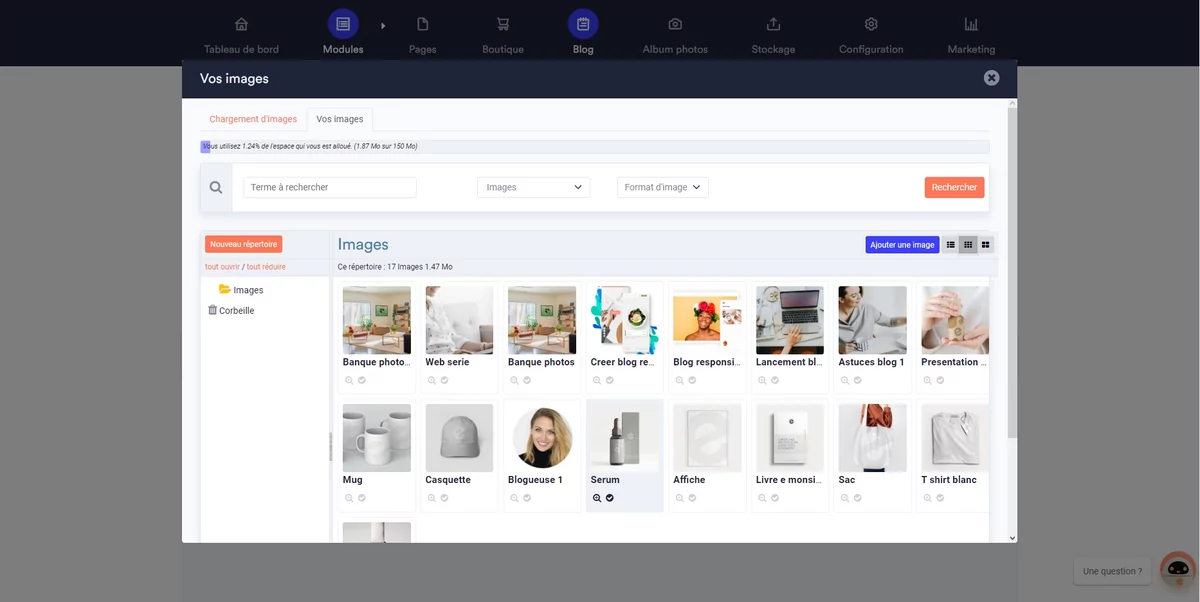The height and width of the screenshot is (602, 1200).
Task: Click the magnifier under Blogueuse 1
Action: tap(514, 498)
